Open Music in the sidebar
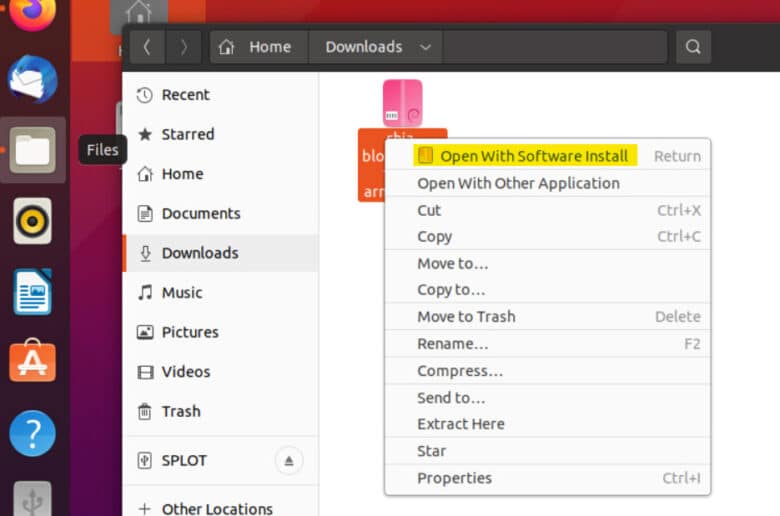This screenshot has height=516, width=780. [220, 293]
